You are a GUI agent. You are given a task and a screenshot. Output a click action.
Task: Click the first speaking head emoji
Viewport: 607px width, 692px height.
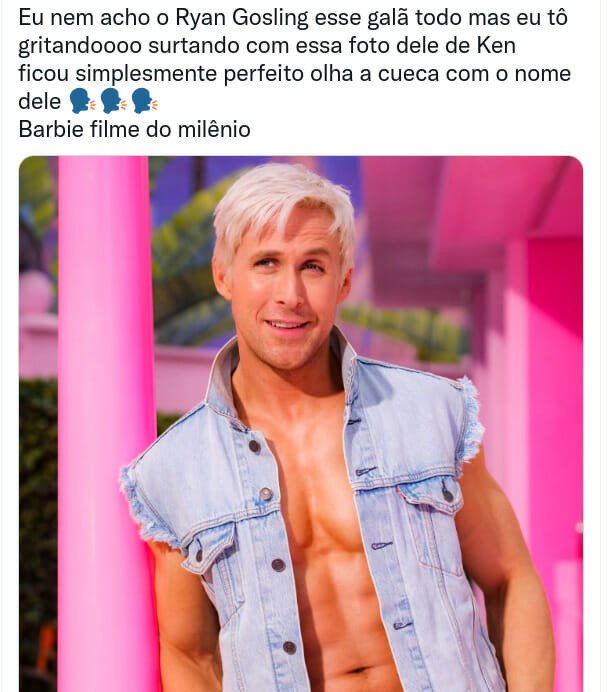pos(82,101)
